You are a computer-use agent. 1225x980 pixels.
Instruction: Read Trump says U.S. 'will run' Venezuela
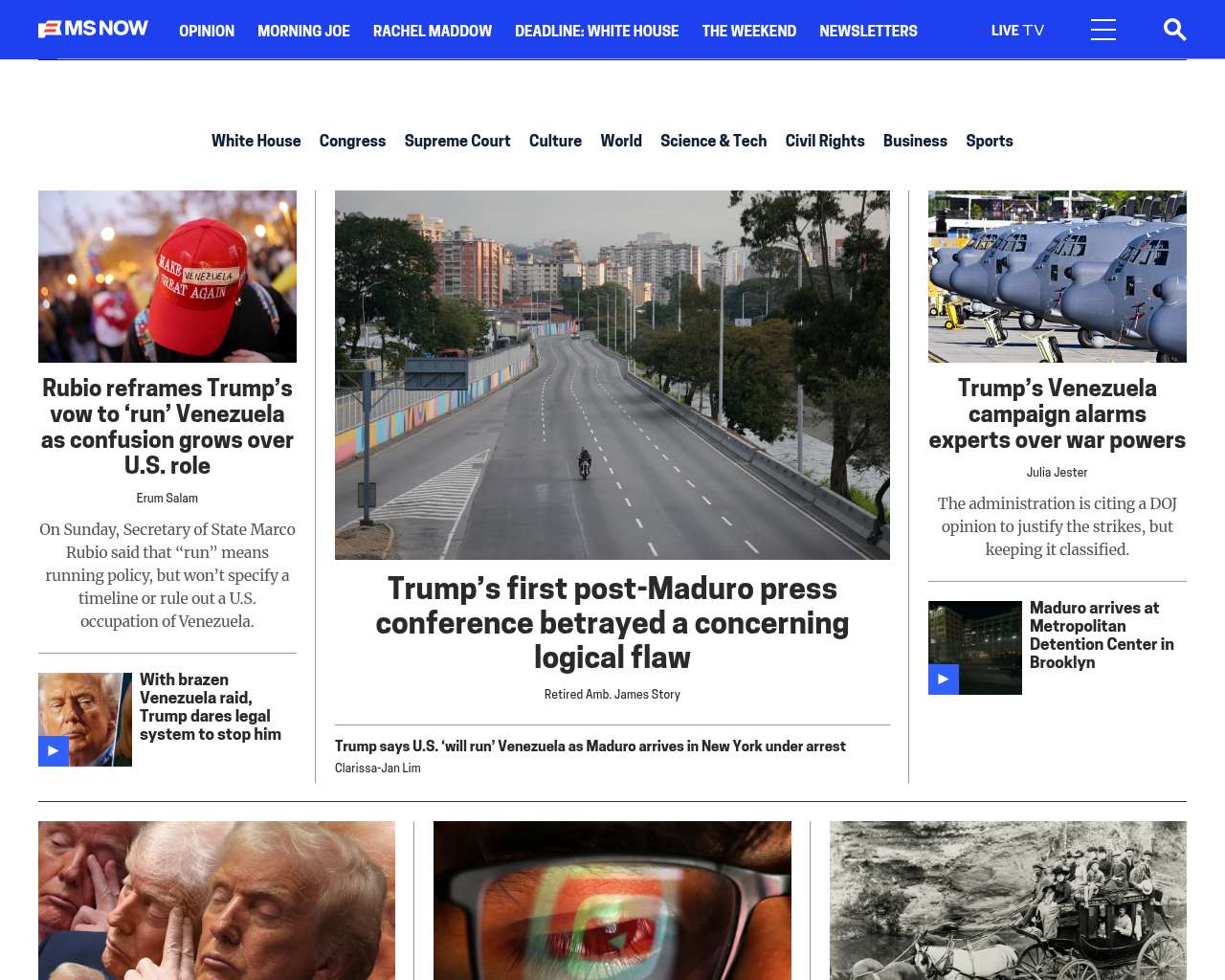coord(590,746)
